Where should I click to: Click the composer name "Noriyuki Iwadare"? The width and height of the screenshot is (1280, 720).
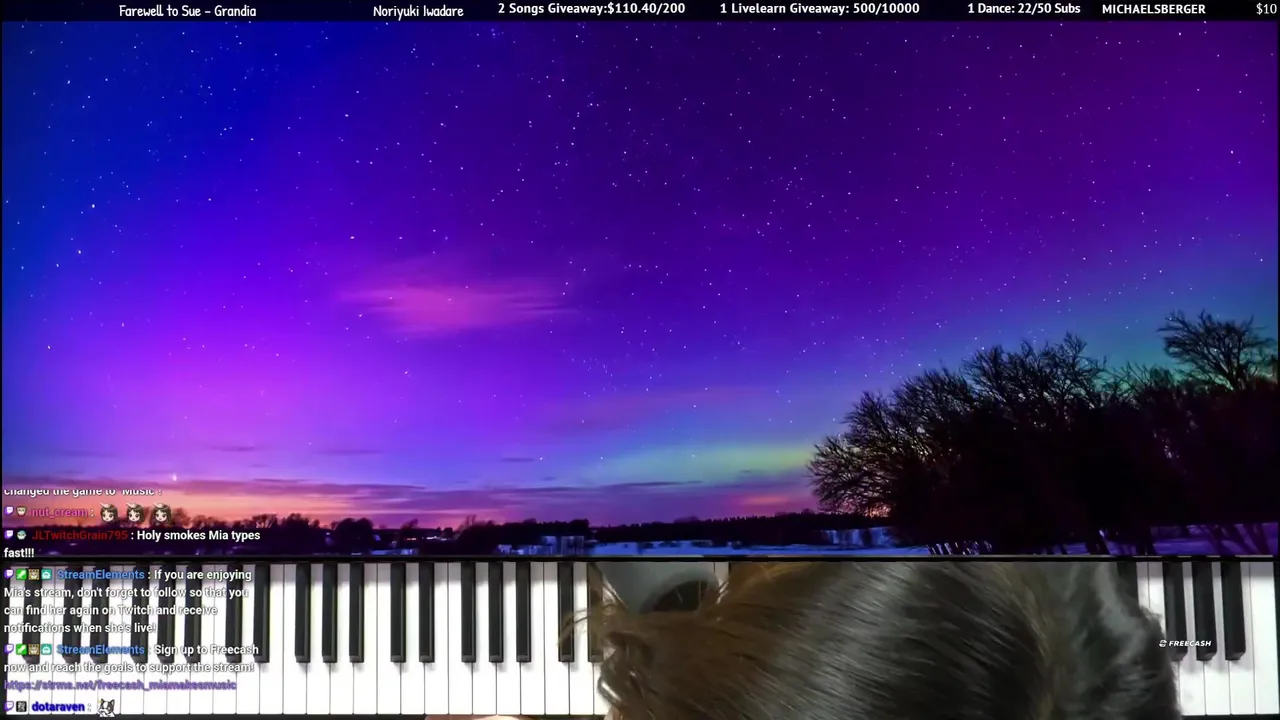coord(418,12)
